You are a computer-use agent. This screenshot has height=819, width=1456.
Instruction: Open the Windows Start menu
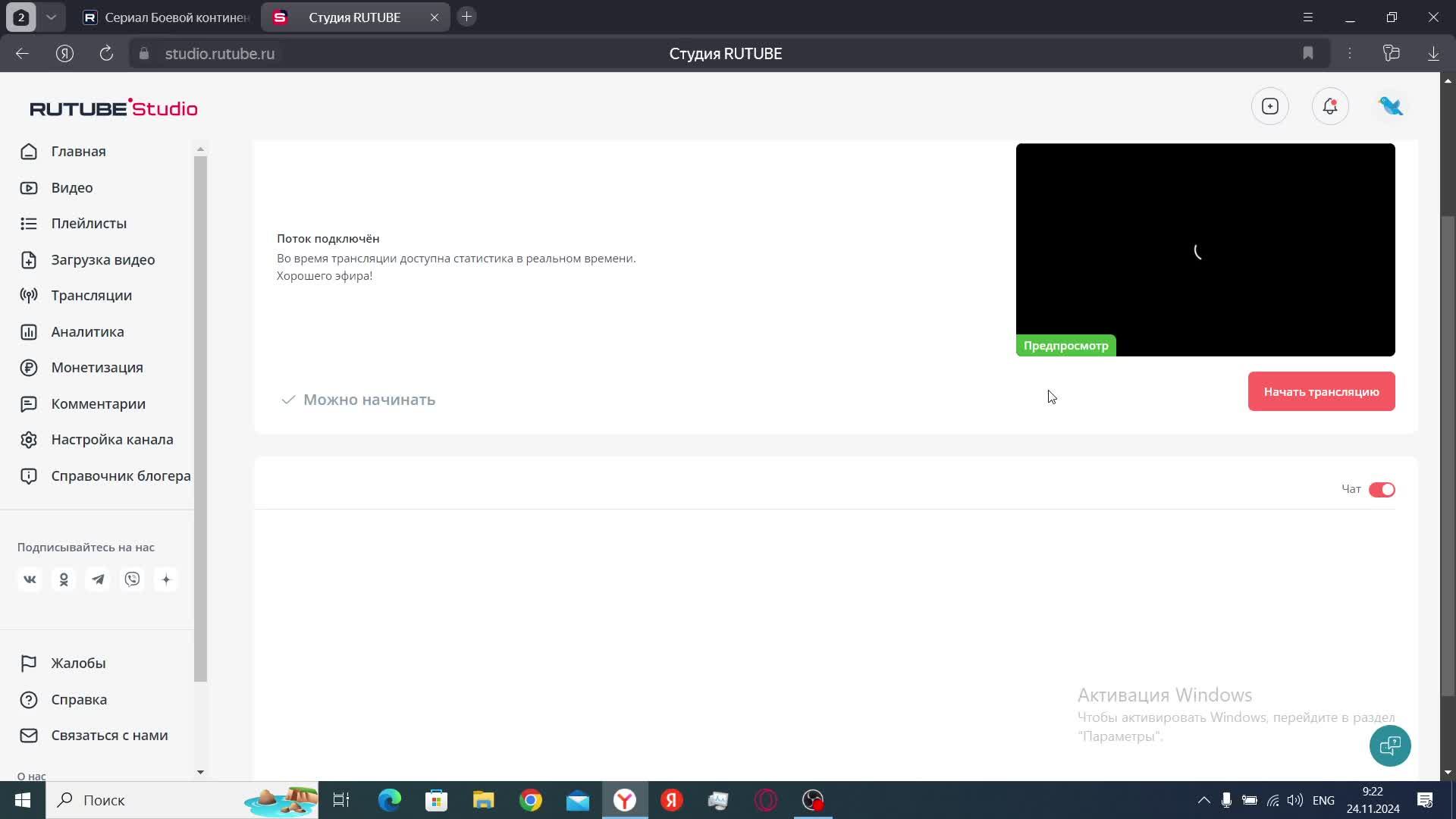coord(22,800)
